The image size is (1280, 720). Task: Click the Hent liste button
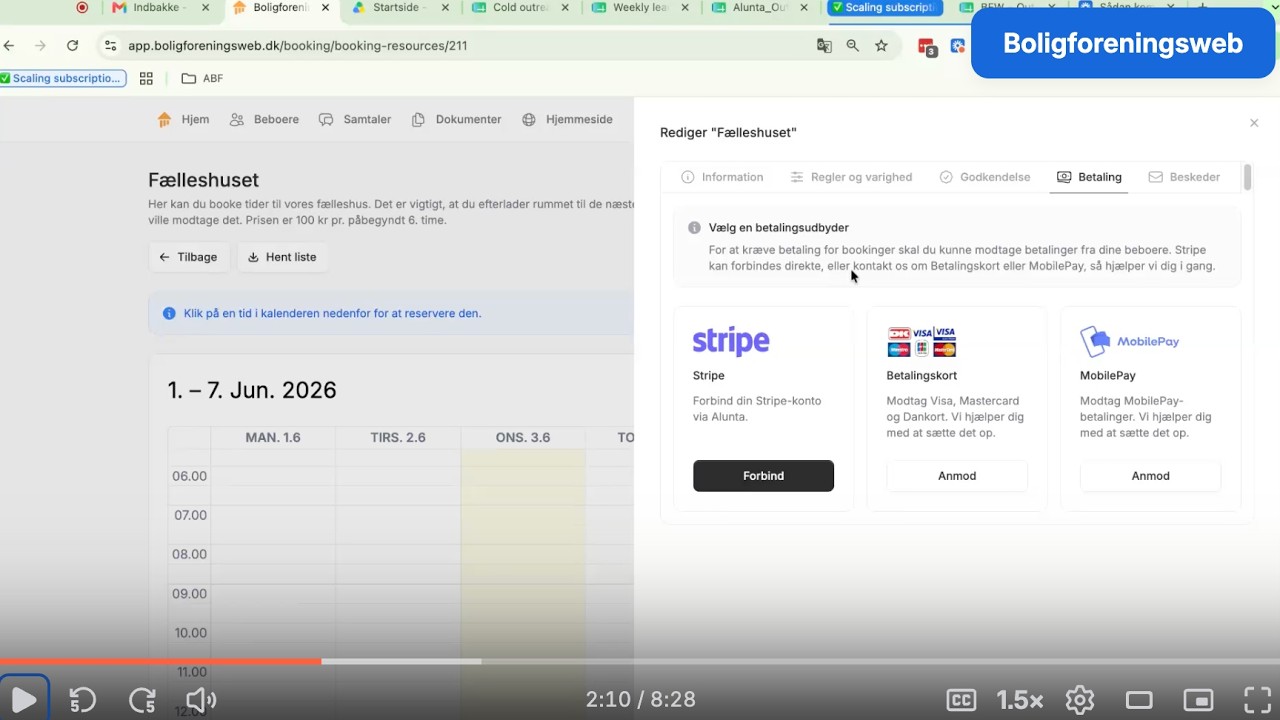click(x=283, y=257)
